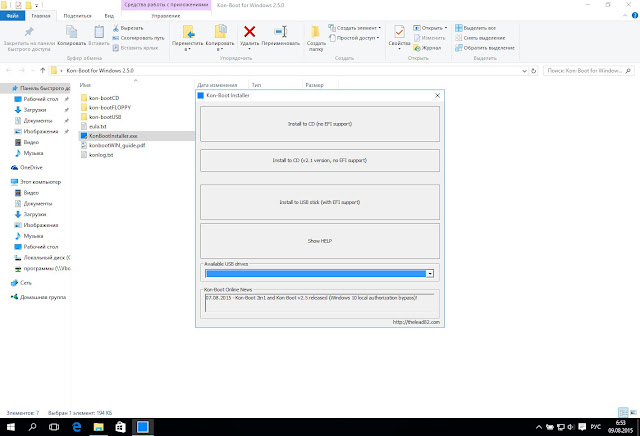Open Task View on taskbar
This screenshot has height=436, width=640.
click(54, 427)
